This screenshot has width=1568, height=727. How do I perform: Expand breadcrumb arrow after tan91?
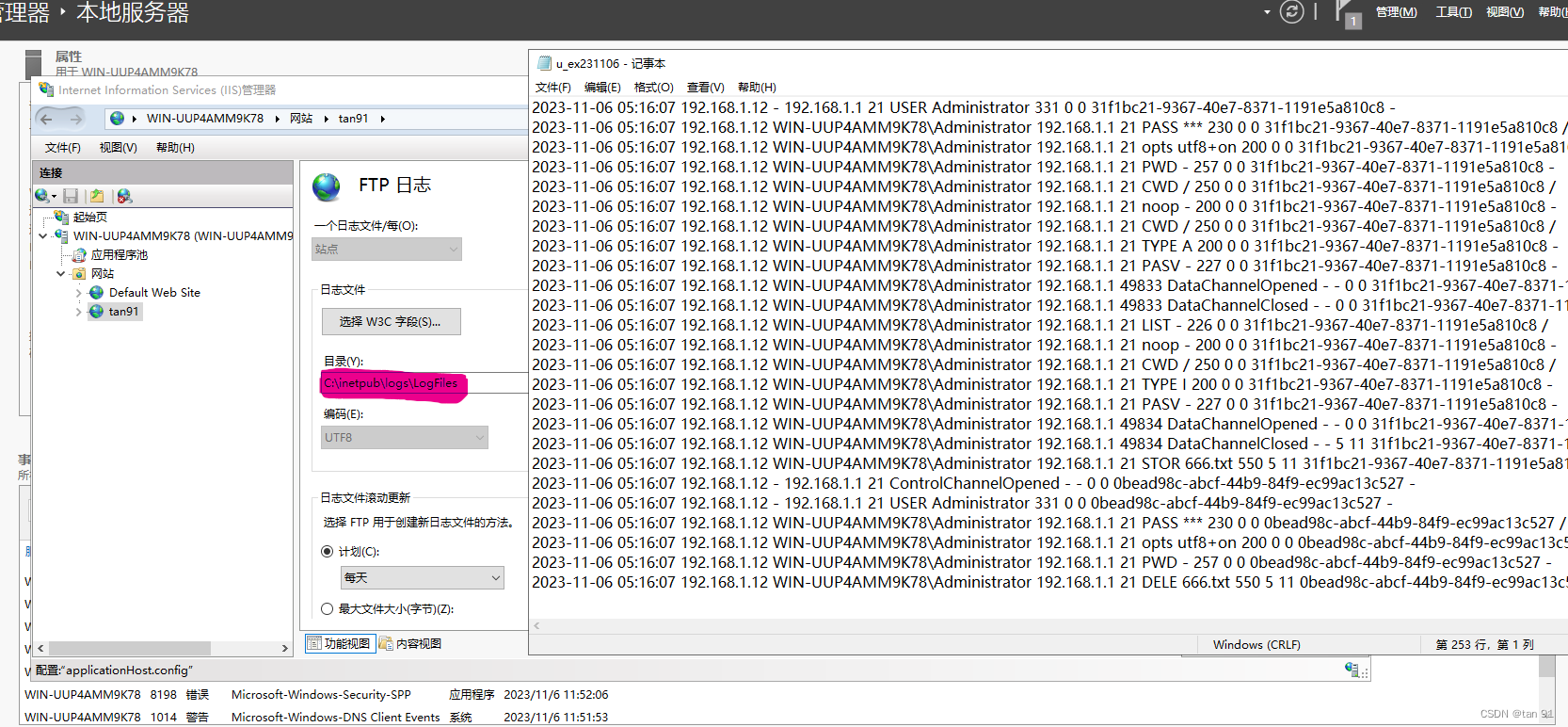click(x=383, y=119)
